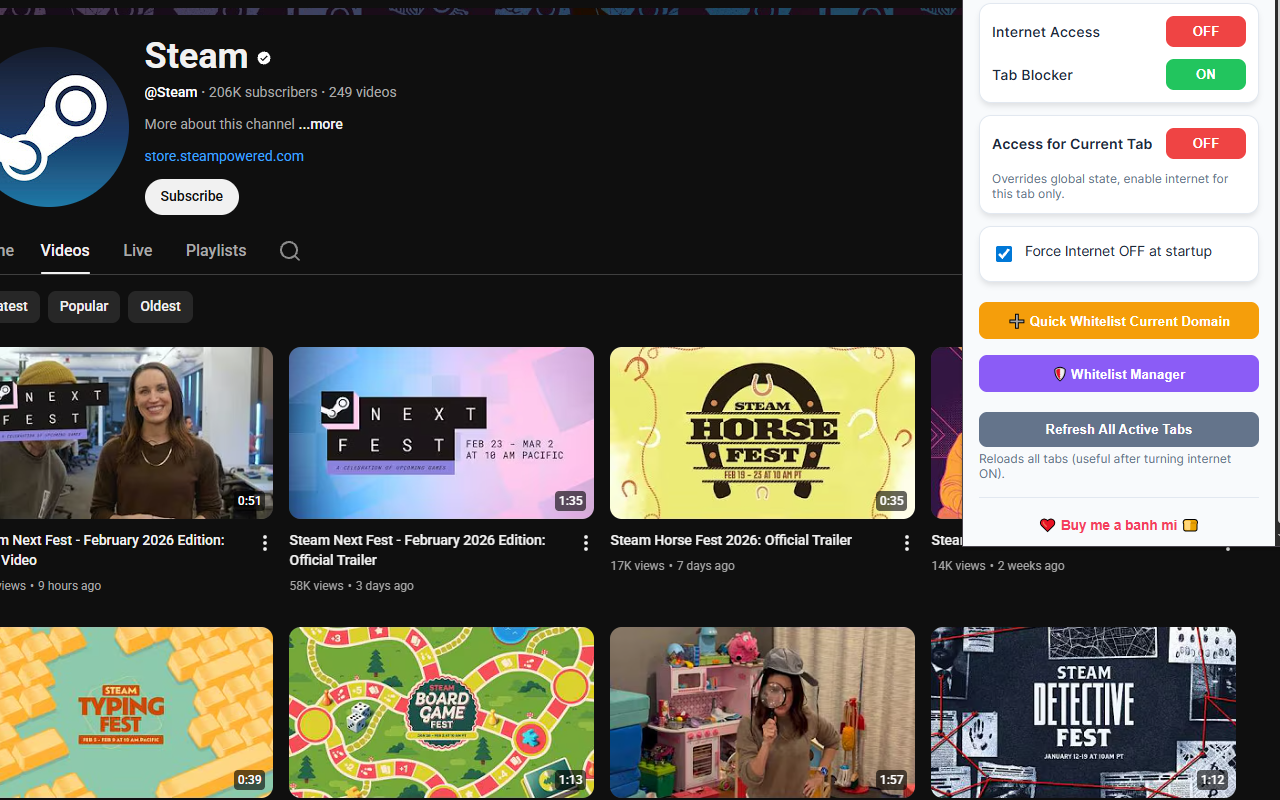Click Refresh All Active Tabs button
This screenshot has width=1280, height=800.
click(x=1119, y=429)
